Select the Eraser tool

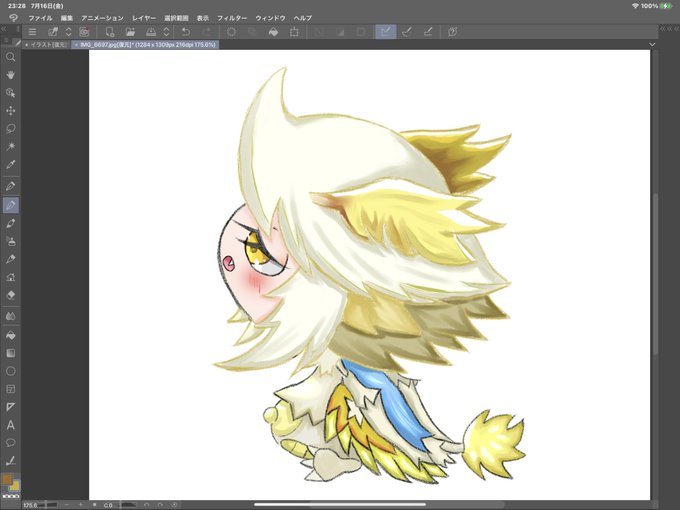point(10,295)
